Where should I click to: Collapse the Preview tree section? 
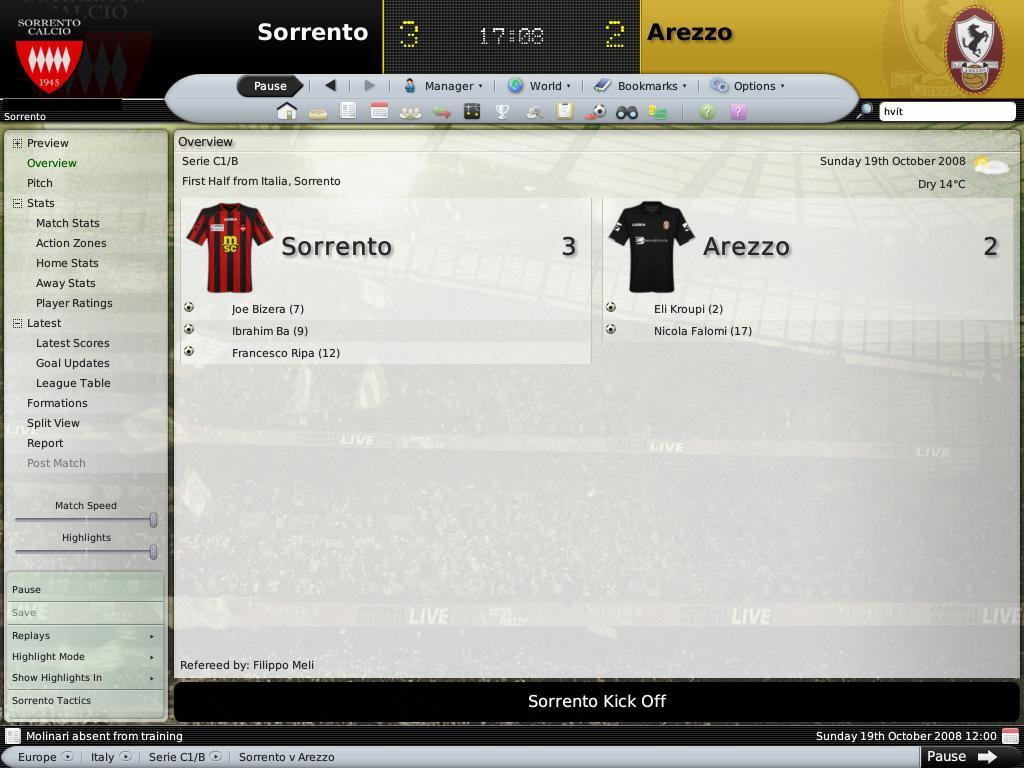coord(17,143)
